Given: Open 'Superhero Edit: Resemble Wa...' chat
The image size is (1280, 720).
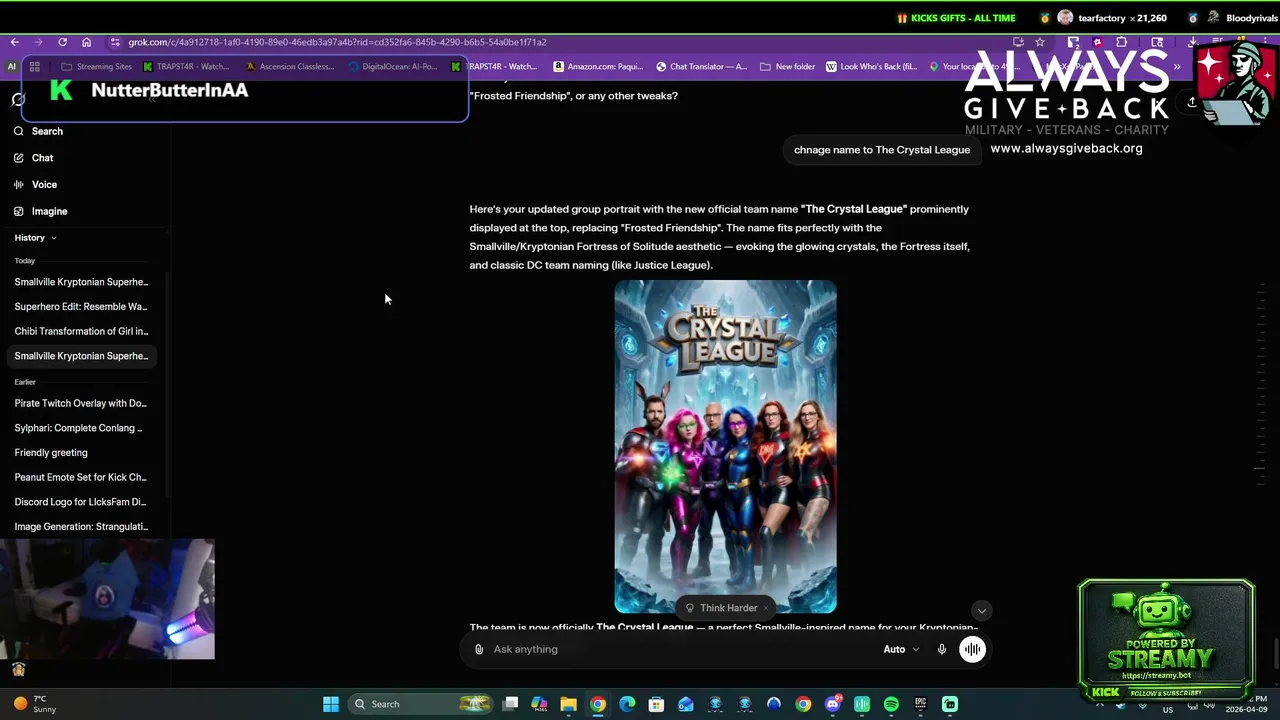Looking at the screenshot, I should (81, 307).
